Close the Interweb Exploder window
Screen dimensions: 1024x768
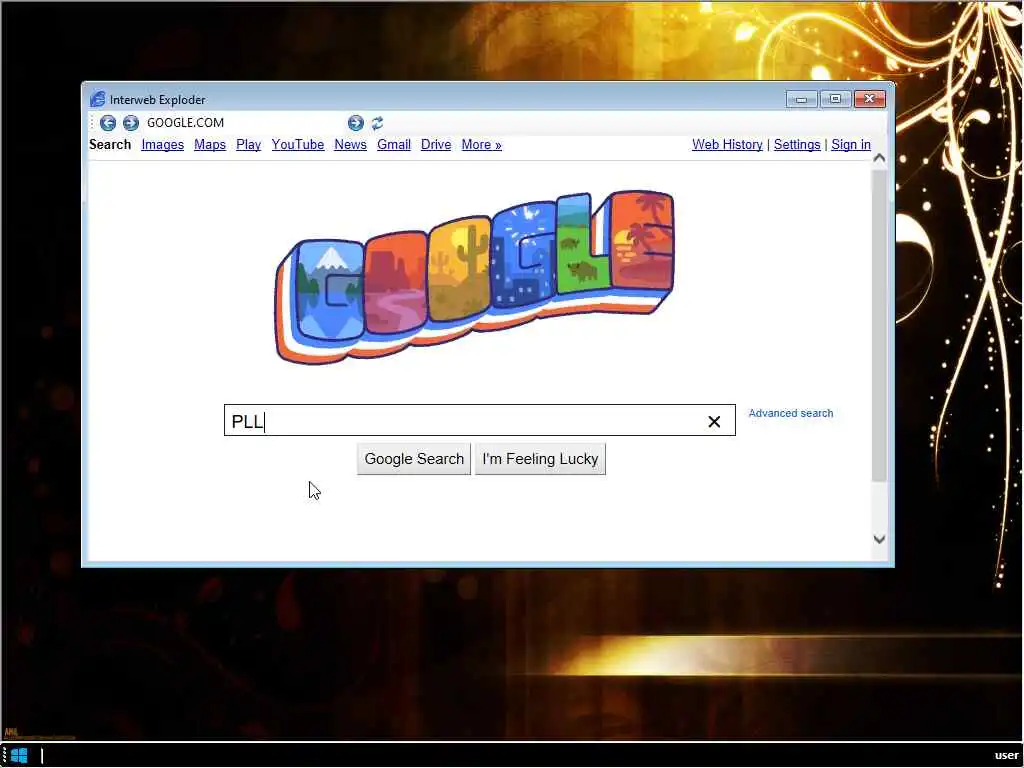869,99
